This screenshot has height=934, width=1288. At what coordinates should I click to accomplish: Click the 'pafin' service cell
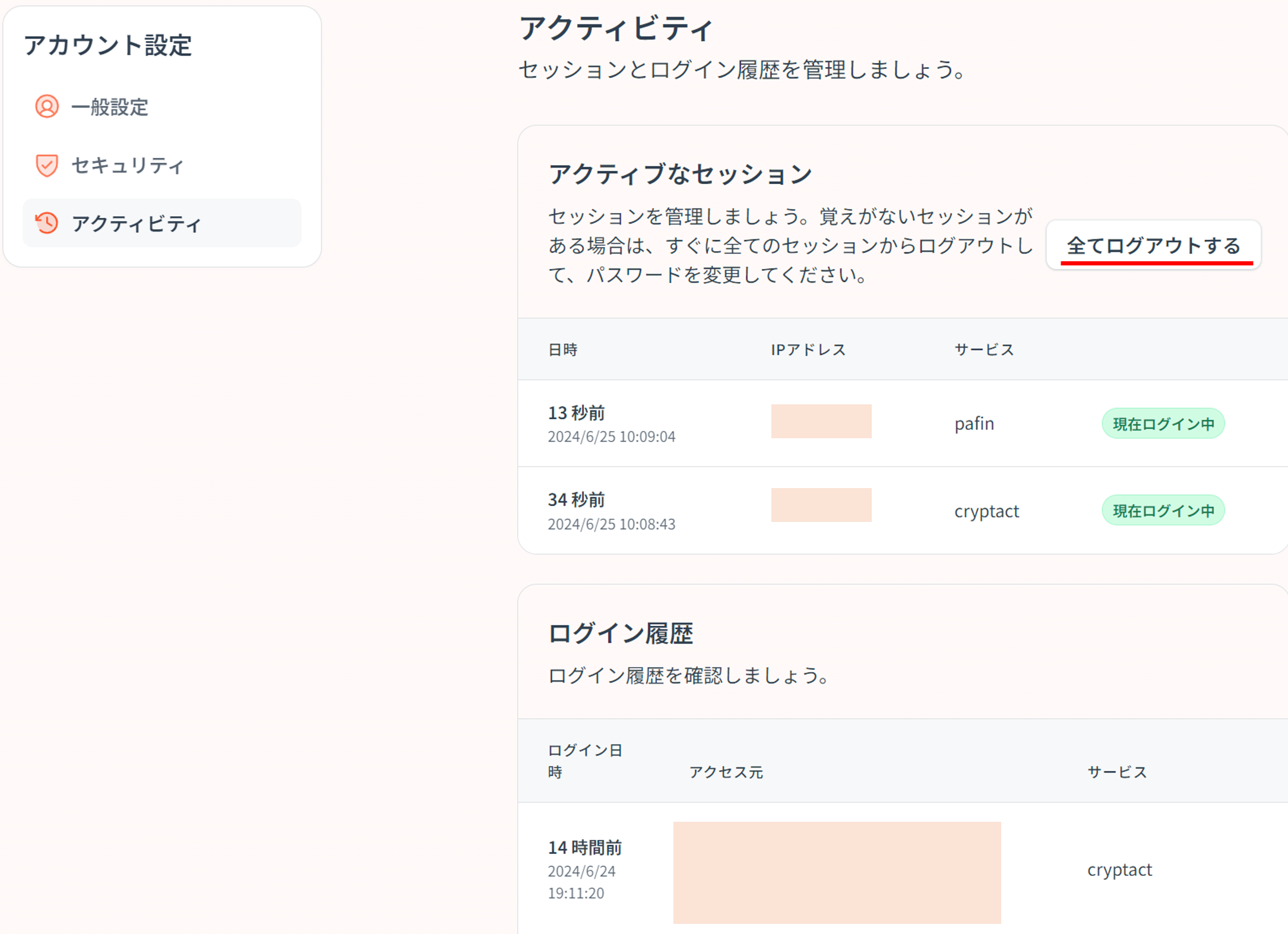pyautogui.click(x=974, y=423)
